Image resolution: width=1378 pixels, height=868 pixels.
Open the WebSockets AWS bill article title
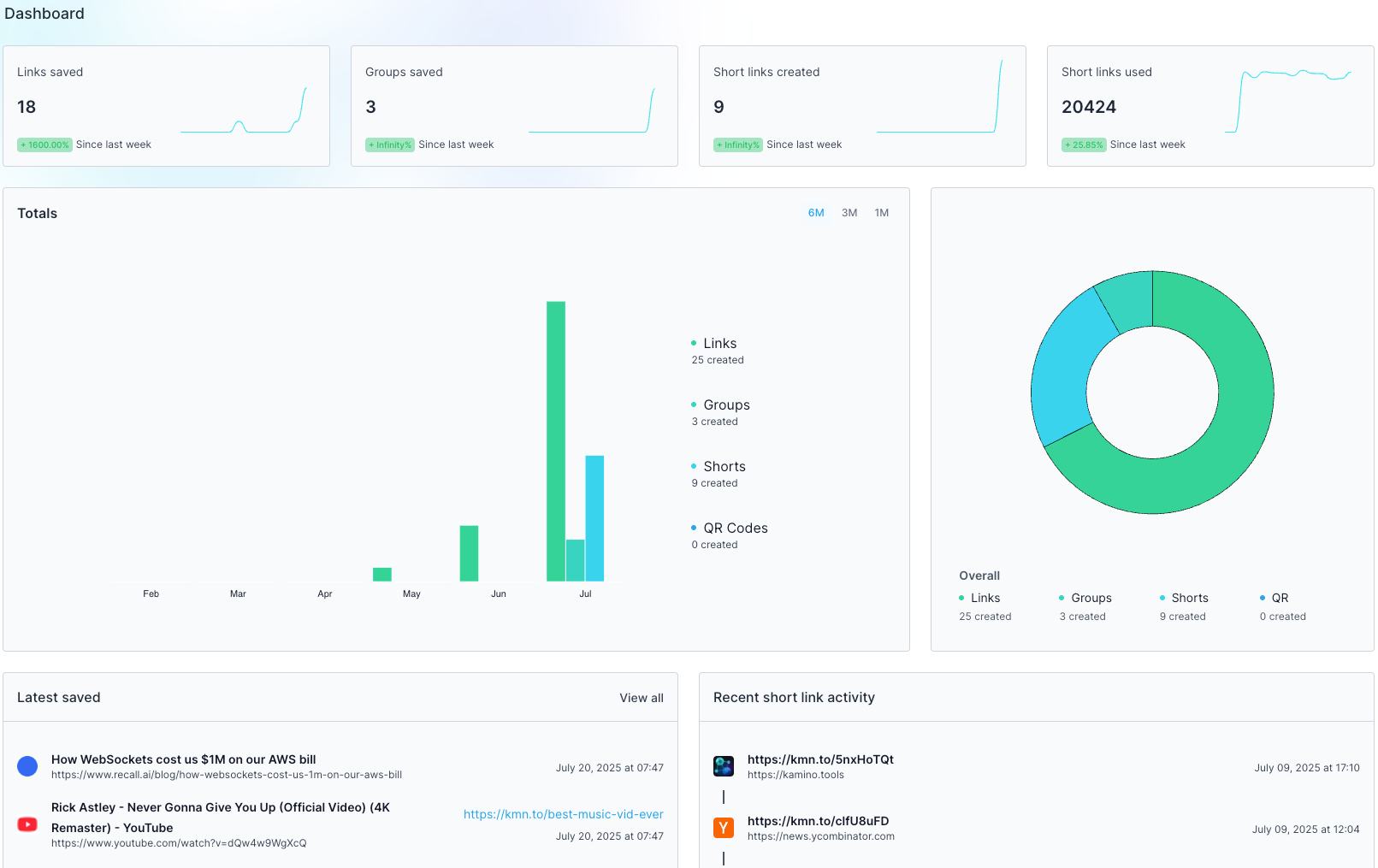[183, 759]
